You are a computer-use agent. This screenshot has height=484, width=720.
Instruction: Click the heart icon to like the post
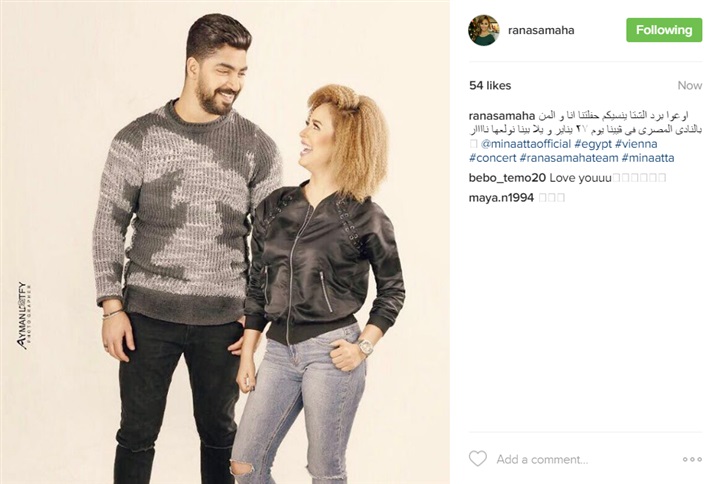point(478,459)
